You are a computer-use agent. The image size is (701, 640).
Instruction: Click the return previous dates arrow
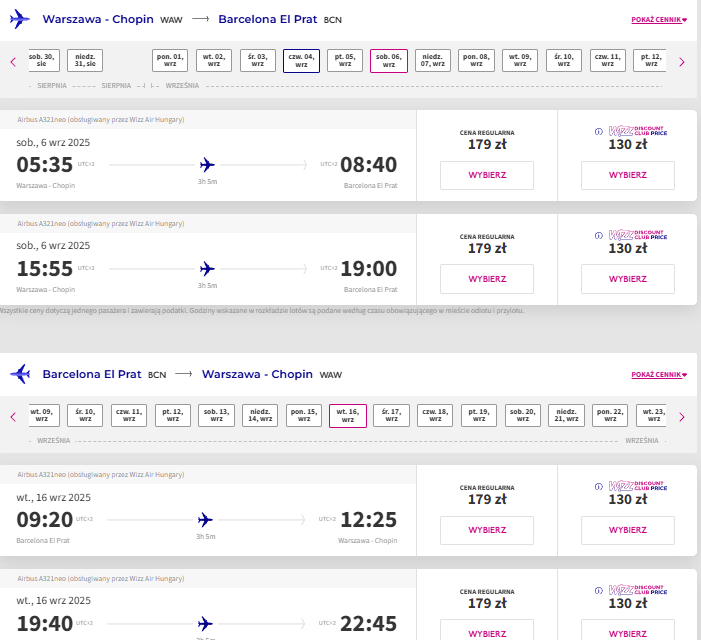click(x=13, y=417)
